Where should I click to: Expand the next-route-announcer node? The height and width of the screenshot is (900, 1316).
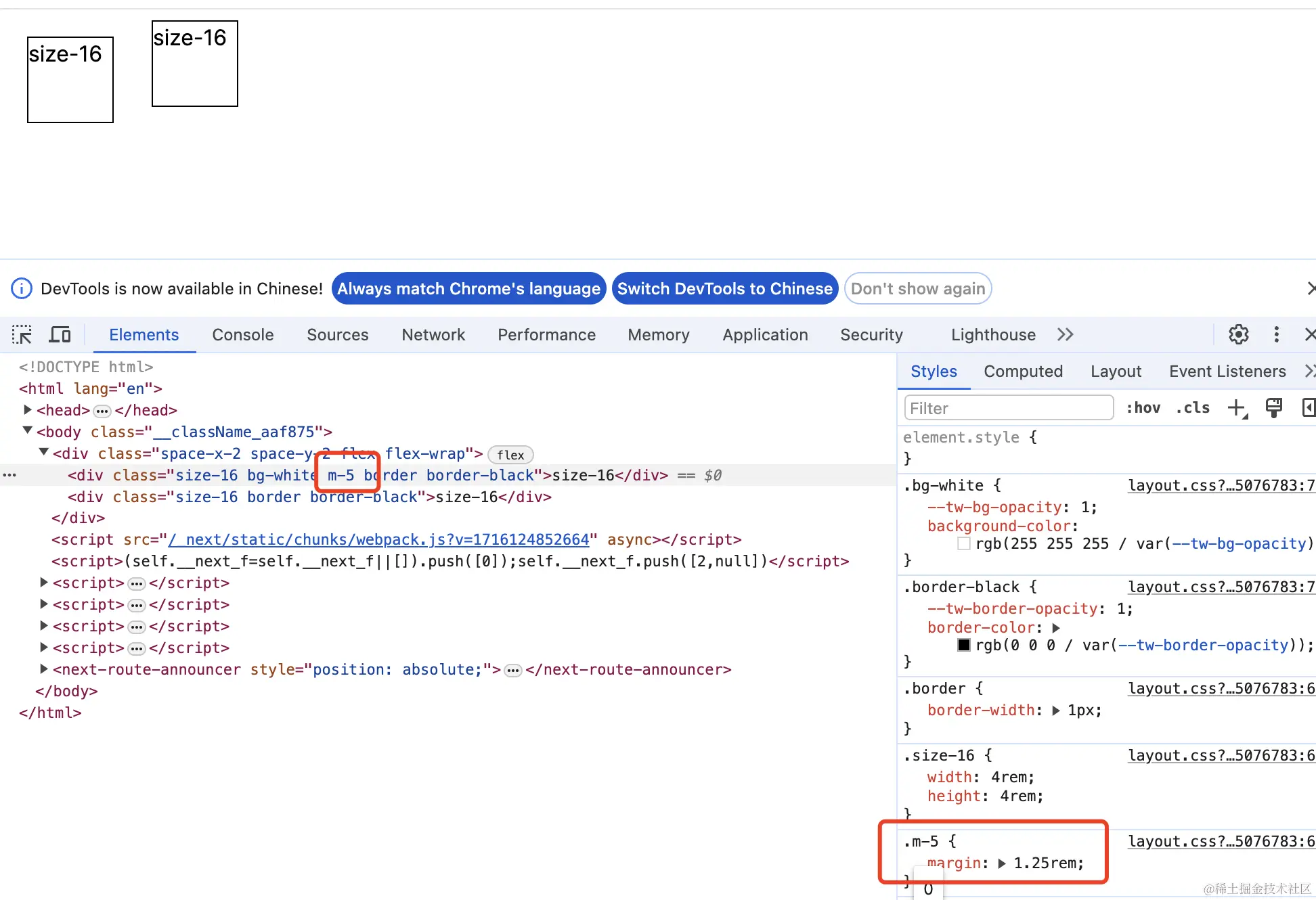click(44, 669)
